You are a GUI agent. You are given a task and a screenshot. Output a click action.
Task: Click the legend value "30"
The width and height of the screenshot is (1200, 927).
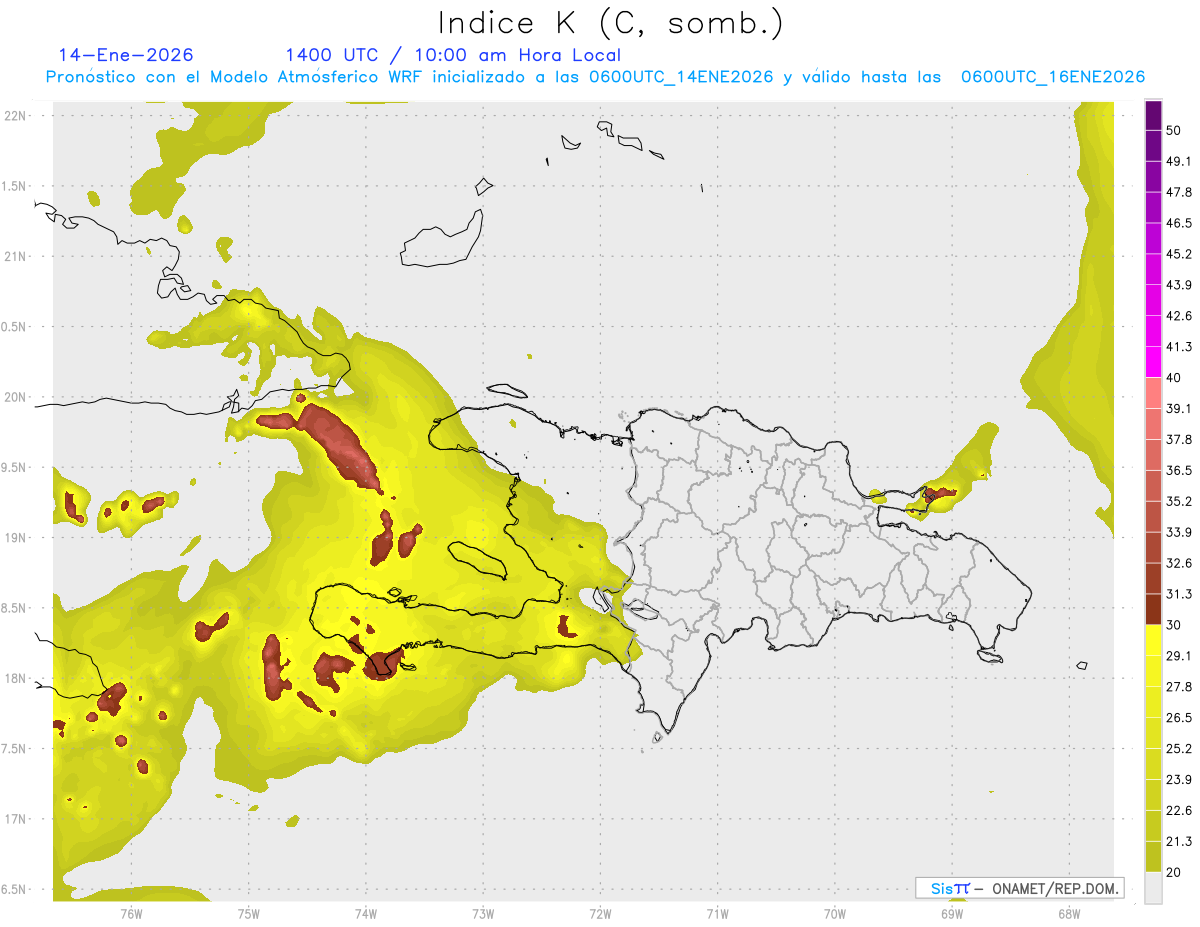point(1173,625)
